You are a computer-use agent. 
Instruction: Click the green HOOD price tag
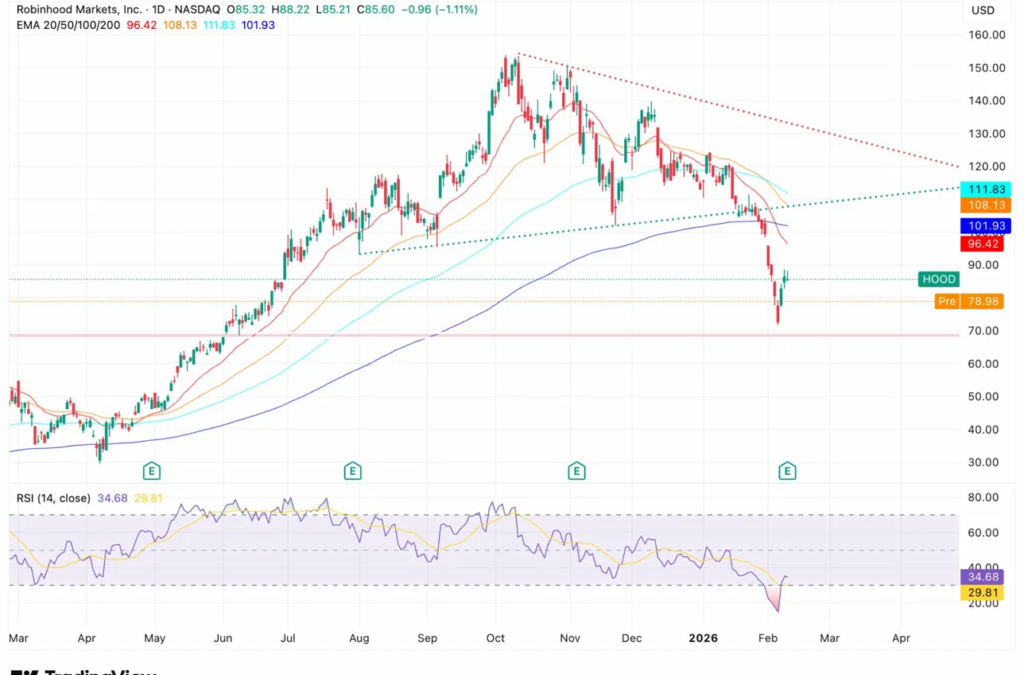(940, 279)
